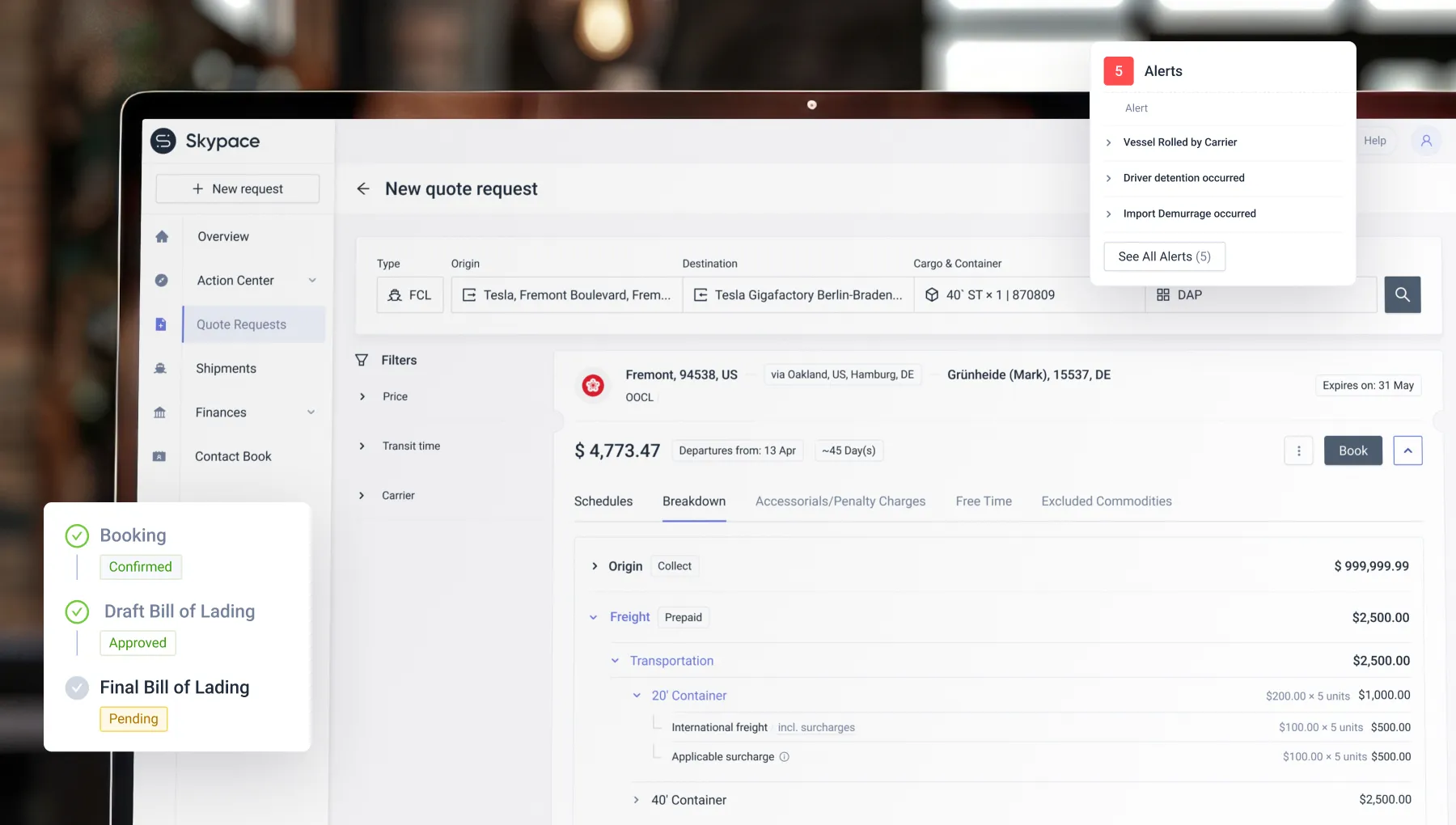Click the Finances bank icon
This screenshot has height=825, width=1456.
pyautogui.click(x=160, y=412)
